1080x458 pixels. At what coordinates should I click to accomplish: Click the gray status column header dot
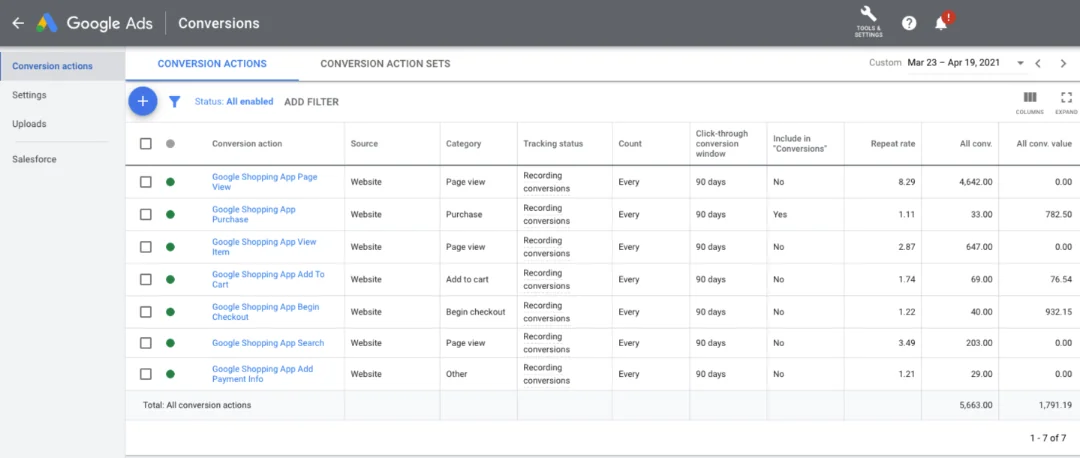[170, 143]
